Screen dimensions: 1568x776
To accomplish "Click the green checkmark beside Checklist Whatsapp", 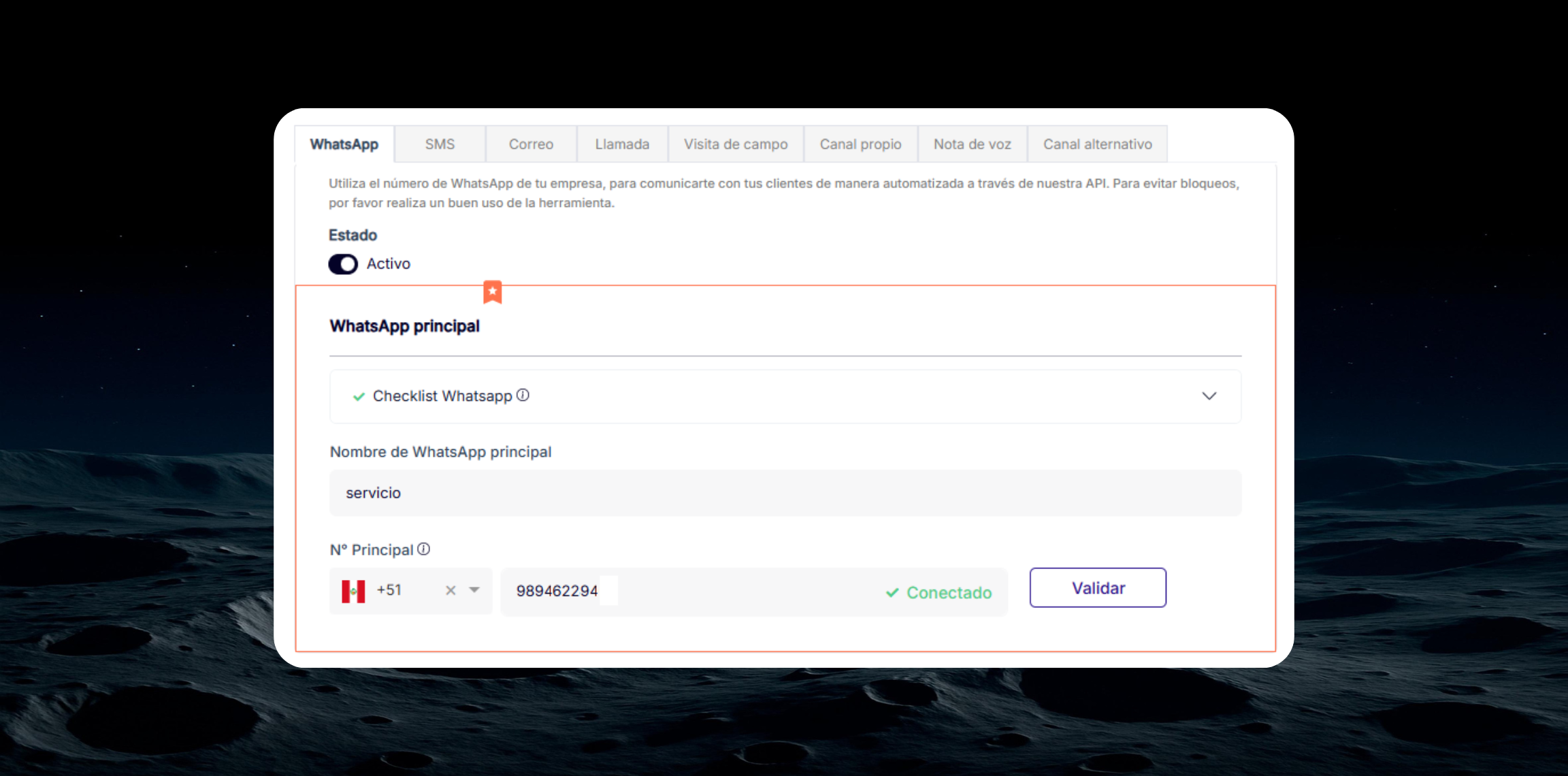I will 359,396.
